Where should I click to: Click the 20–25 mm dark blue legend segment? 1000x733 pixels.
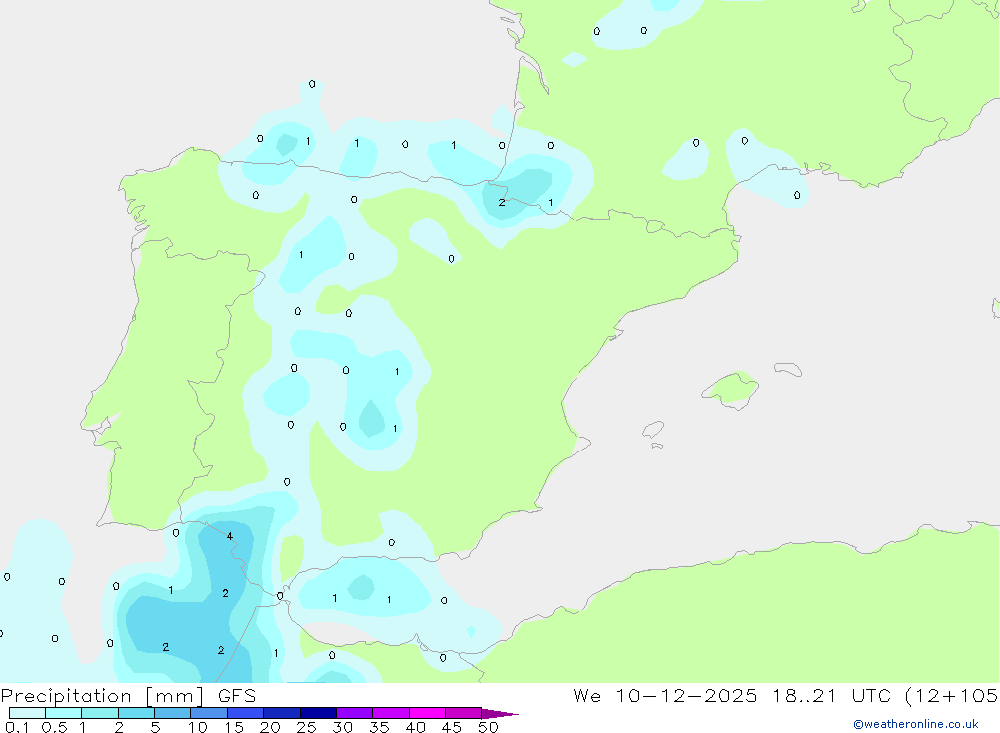tap(282, 713)
